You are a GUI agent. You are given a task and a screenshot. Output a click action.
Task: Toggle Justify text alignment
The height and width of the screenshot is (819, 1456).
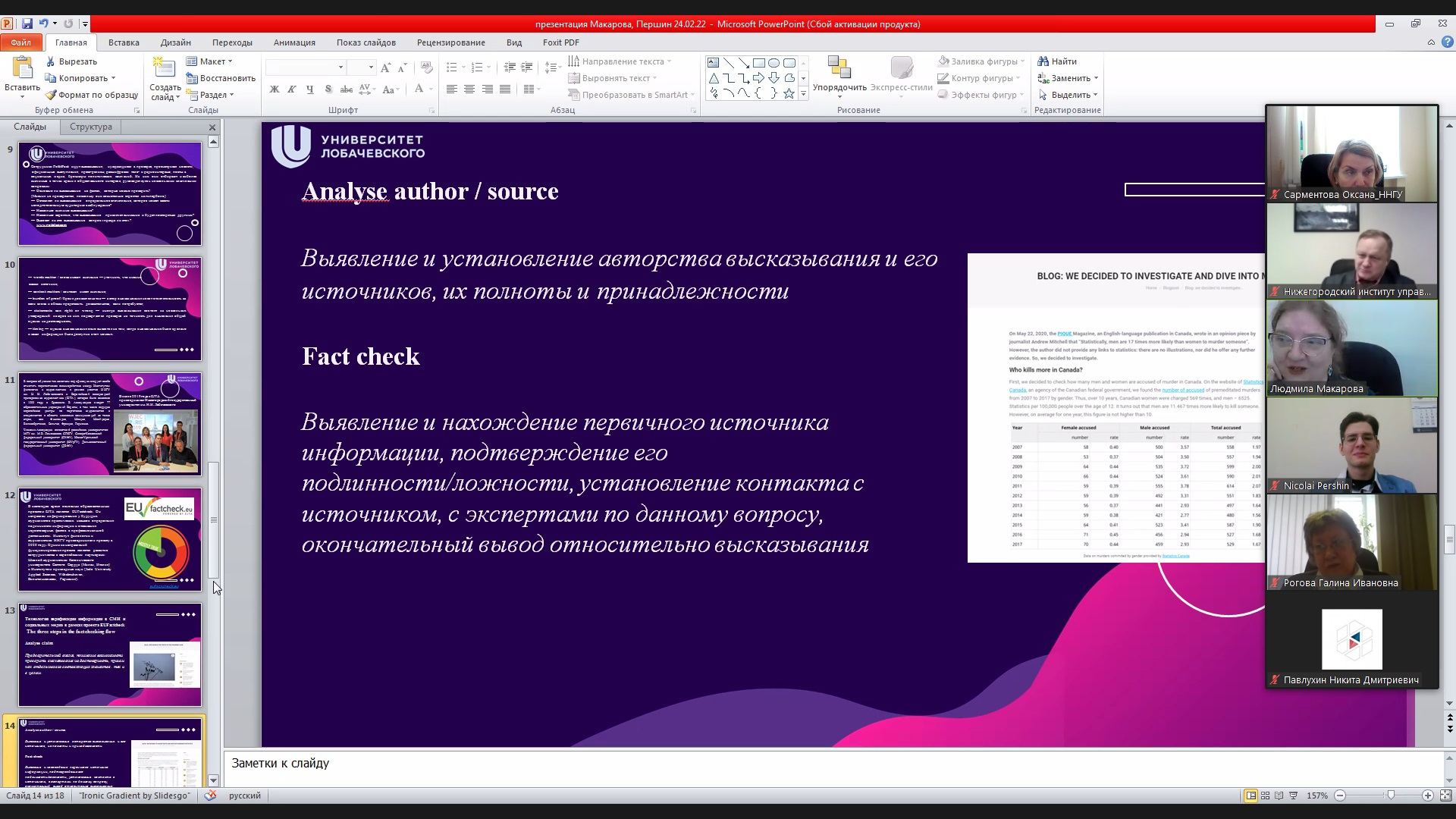tap(505, 89)
